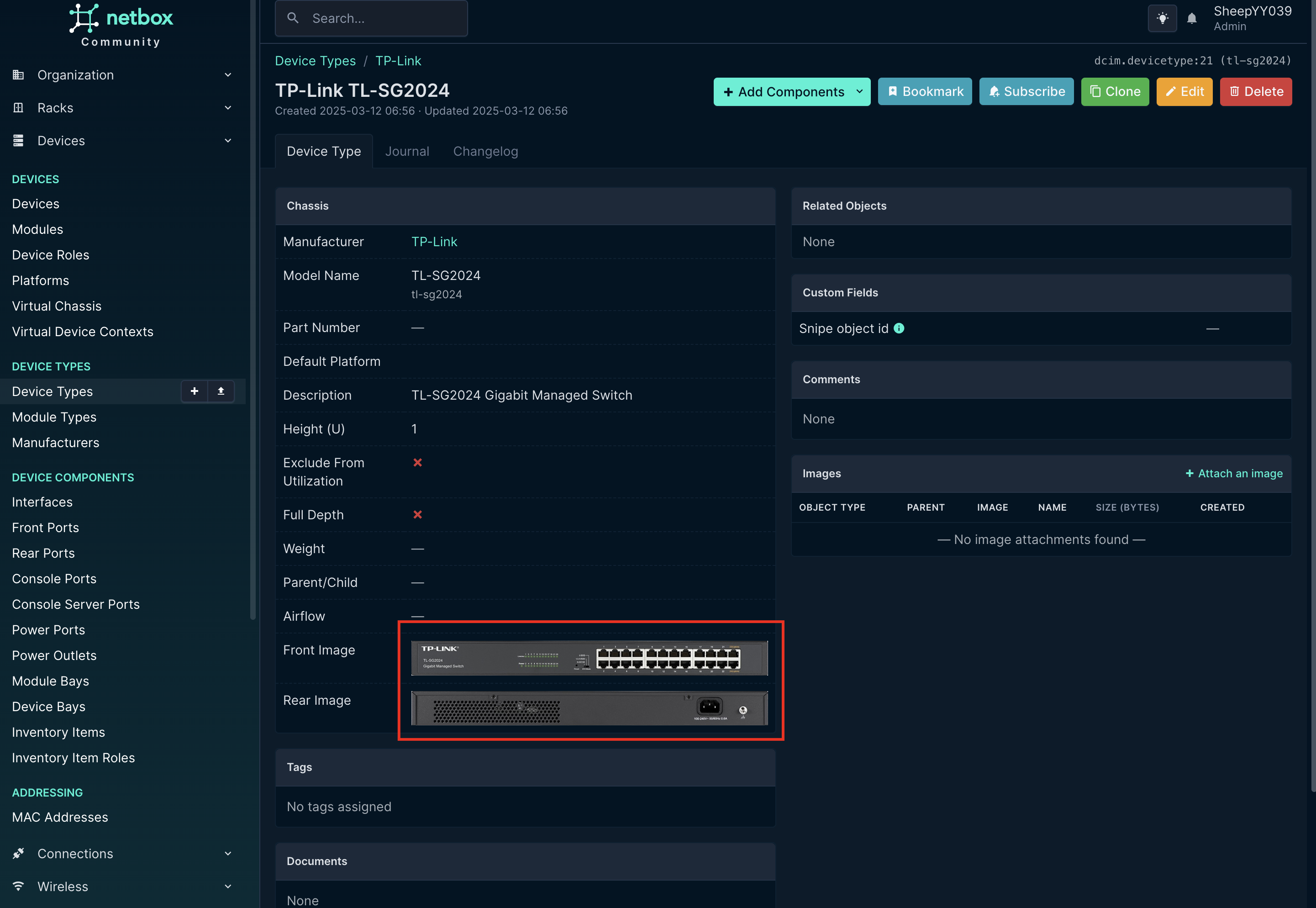
Task: Select the Device Type tab
Action: coord(324,151)
